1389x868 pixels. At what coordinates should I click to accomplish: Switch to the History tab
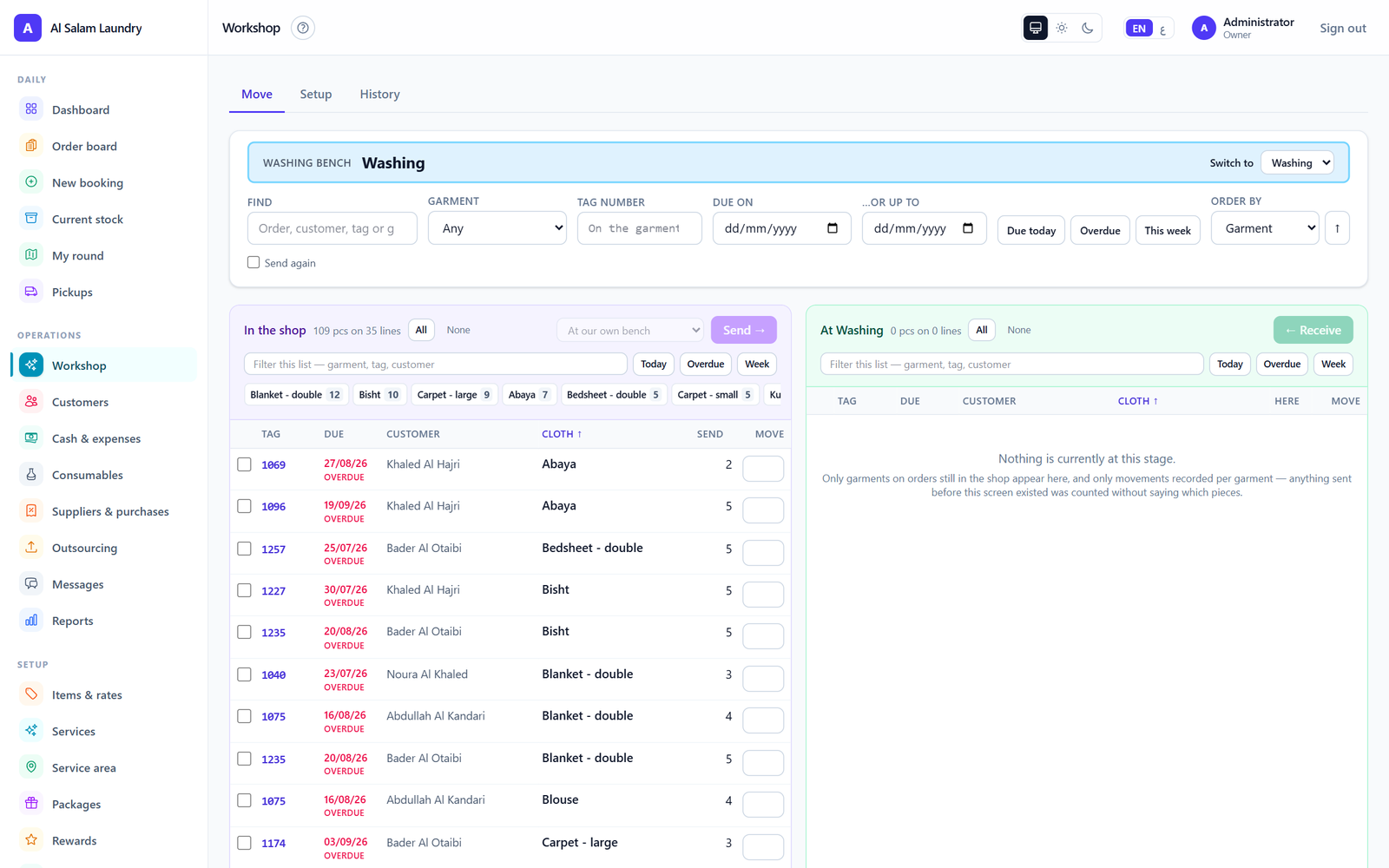pyautogui.click(x=380, y=95)
